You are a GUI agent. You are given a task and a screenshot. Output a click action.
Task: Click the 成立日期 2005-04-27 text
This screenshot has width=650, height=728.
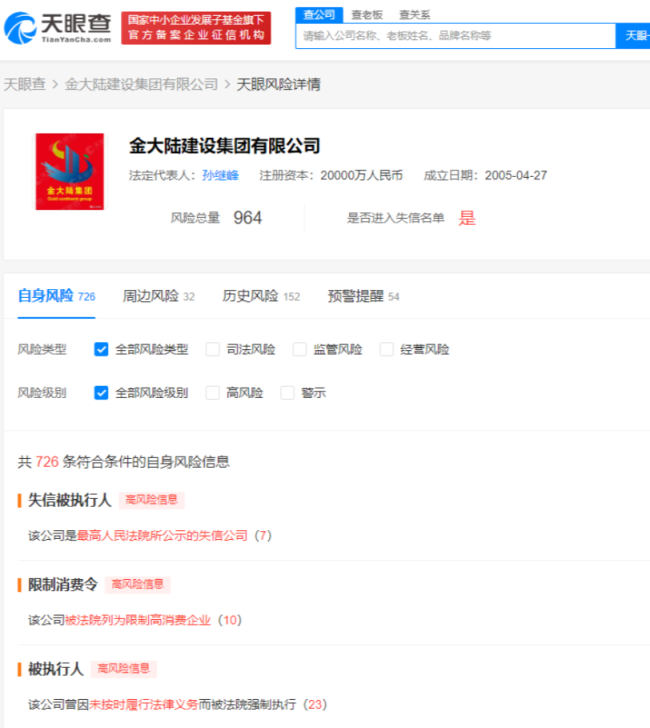coord(485,176)
